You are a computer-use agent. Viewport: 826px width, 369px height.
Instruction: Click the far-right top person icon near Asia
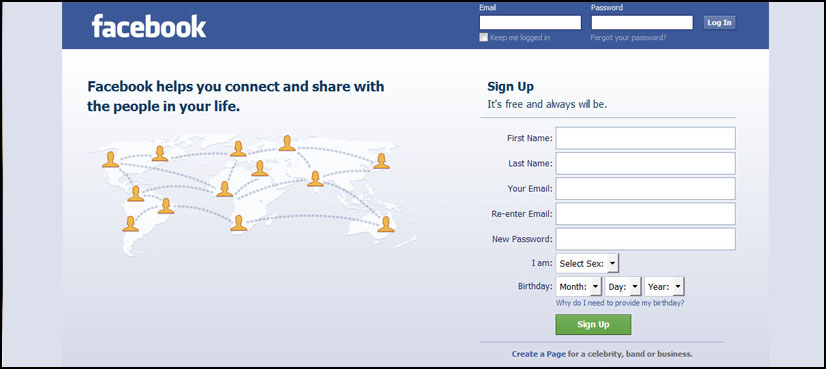381,161
